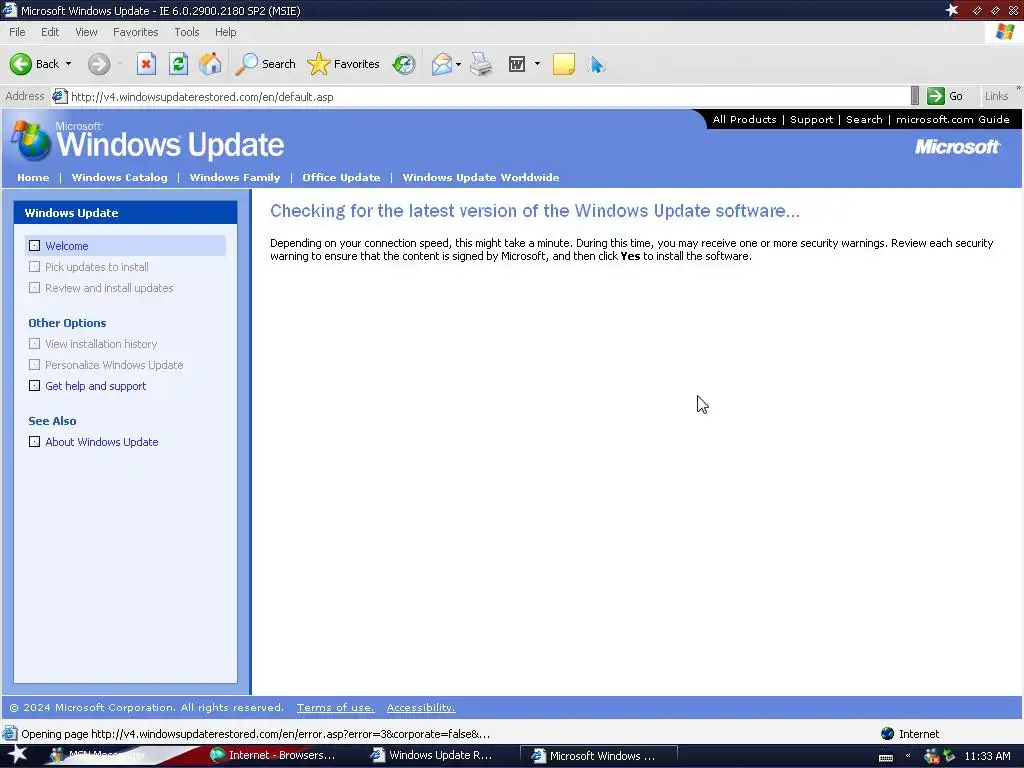This screenshot has height=768, width=1024.
Task: Click the page icon in address bar
Action: coord(59,97)
